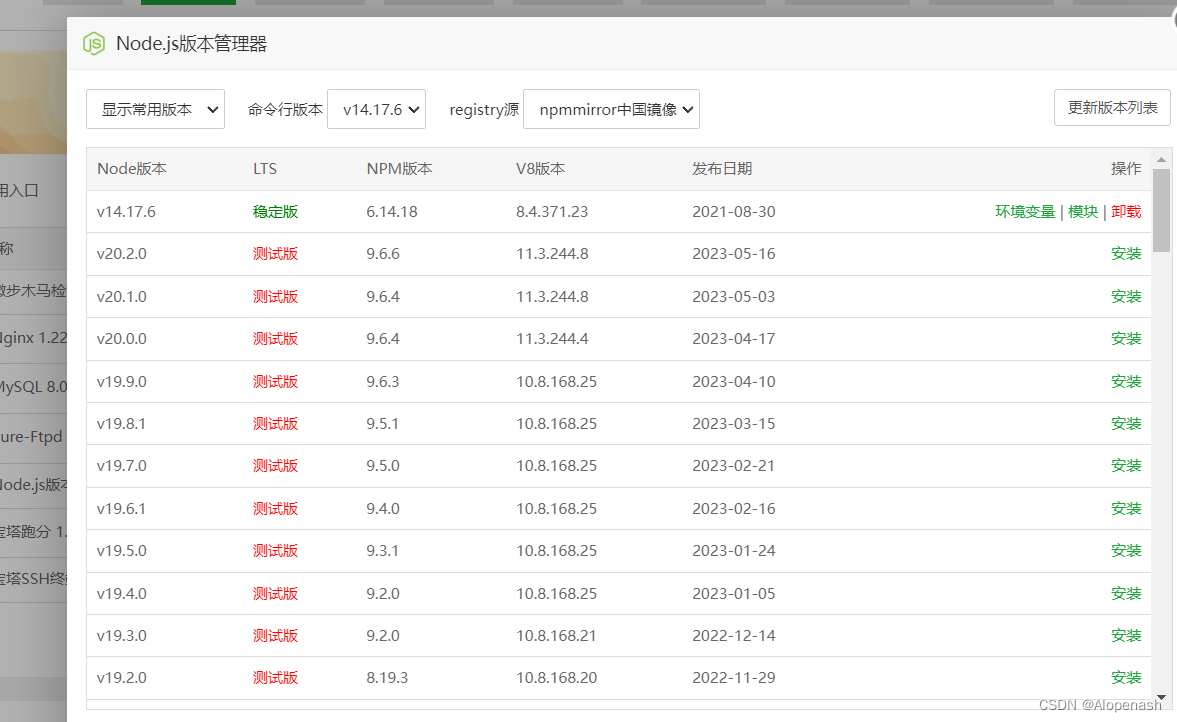The image size is (1177, 722).
Task: Click the 操作 column header
Action: pyautogui.click(x=1126, y=169)
